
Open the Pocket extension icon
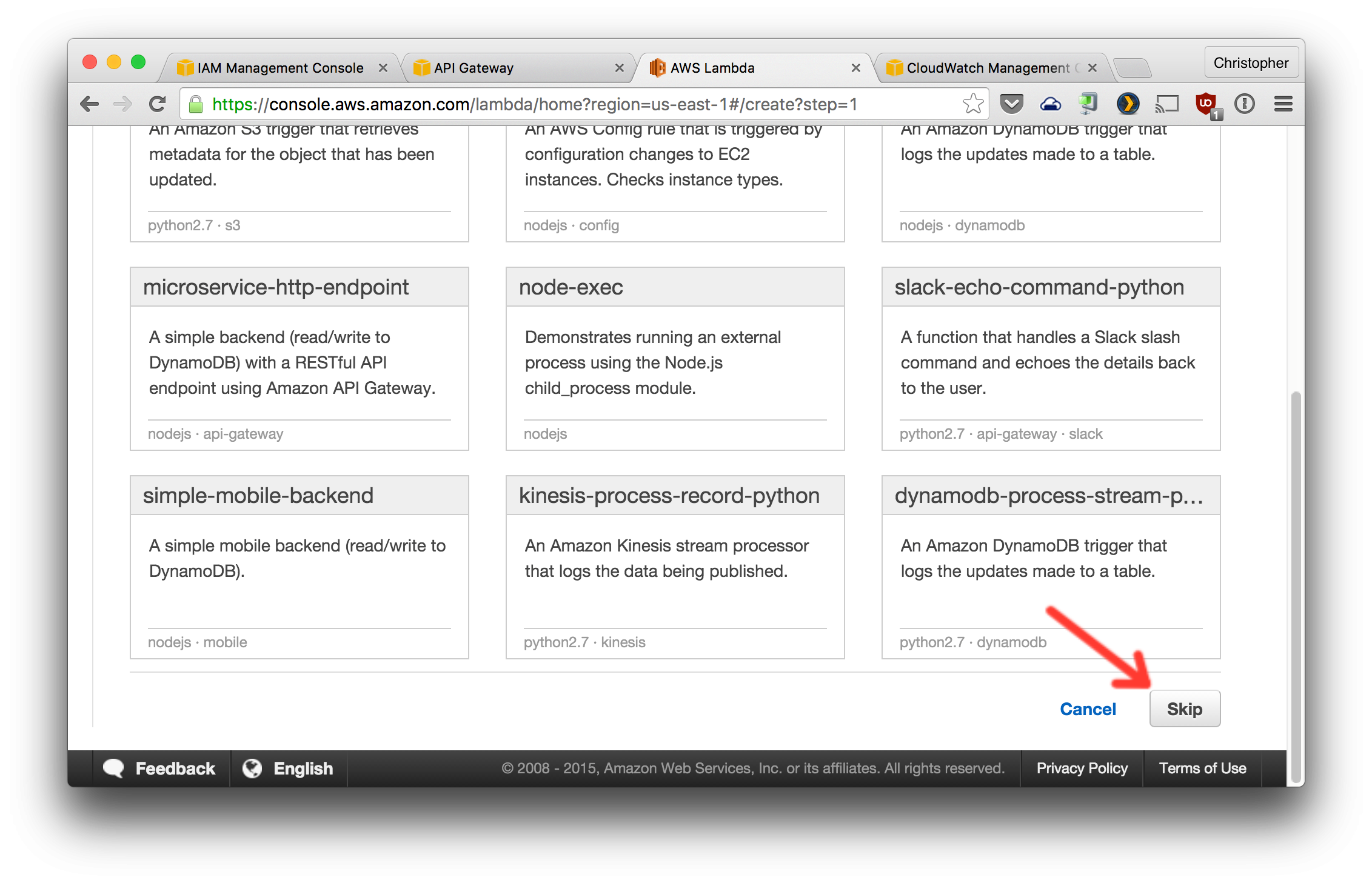1011,104
